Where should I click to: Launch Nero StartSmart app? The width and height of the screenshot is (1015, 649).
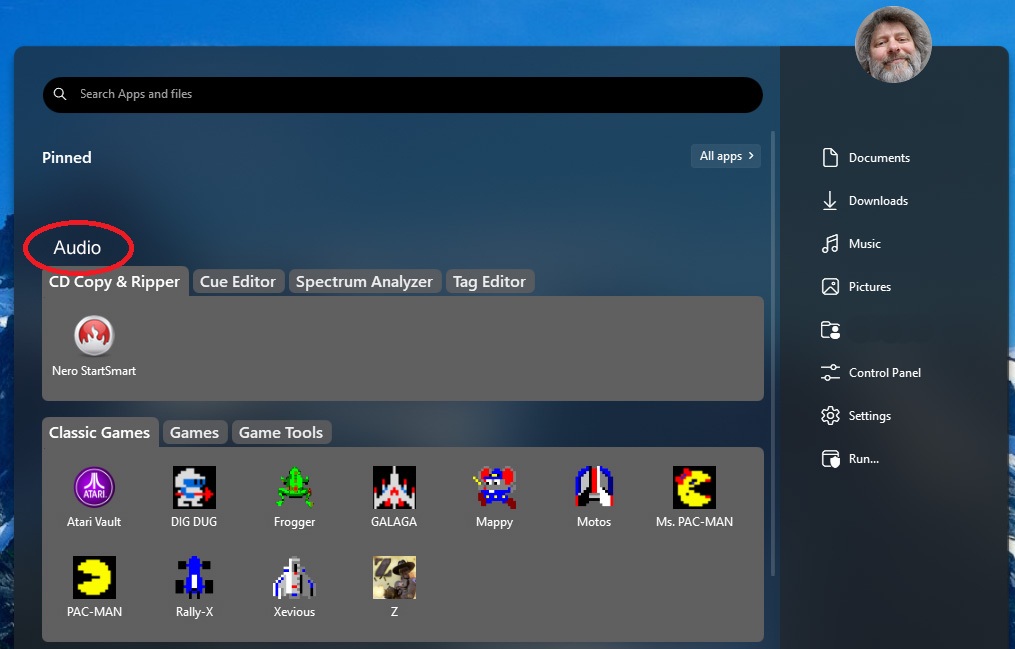[x=94, y=346]
